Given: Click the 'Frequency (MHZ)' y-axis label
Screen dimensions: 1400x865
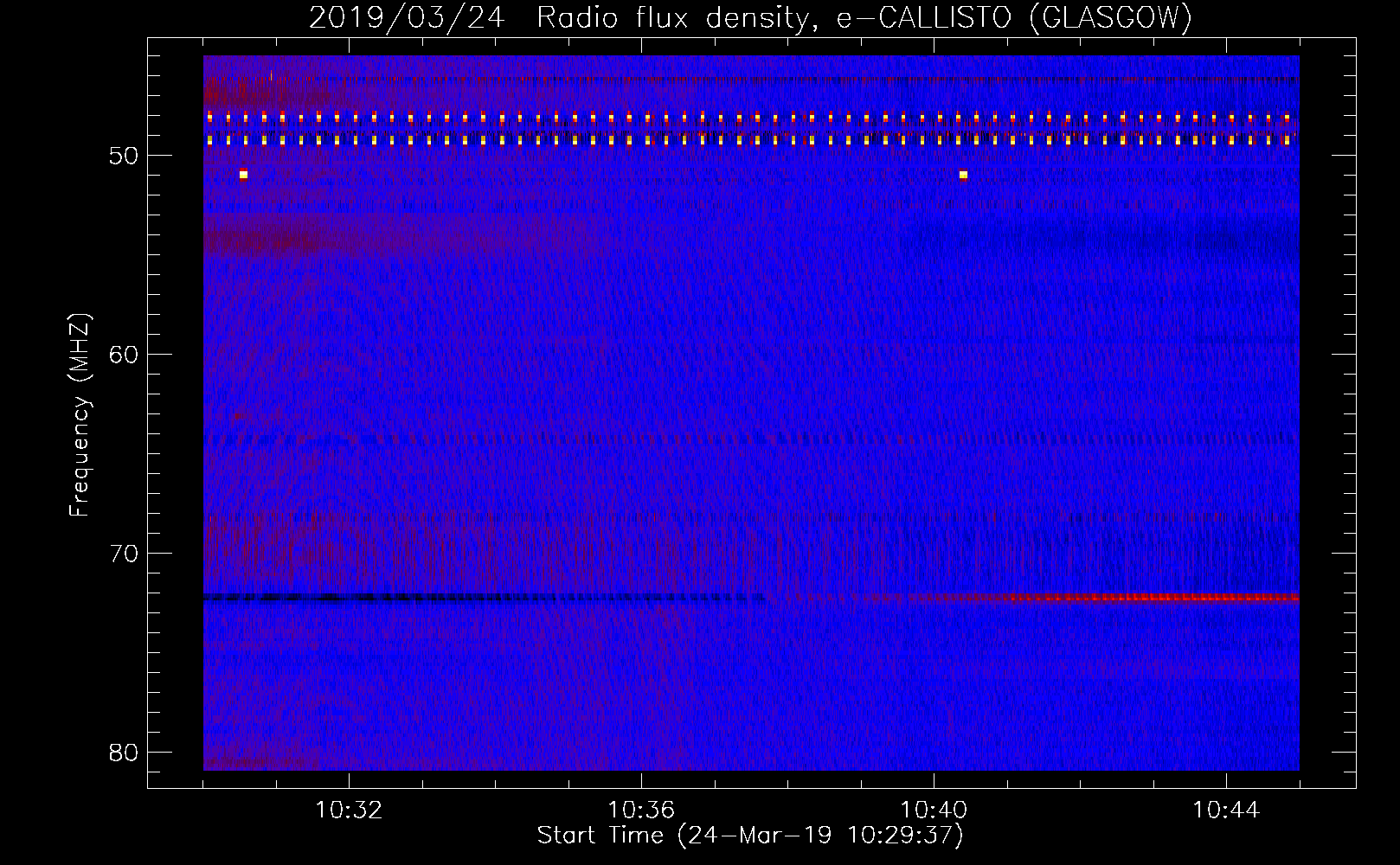Looking at the screenshot, I should click(x=80, y=415).
